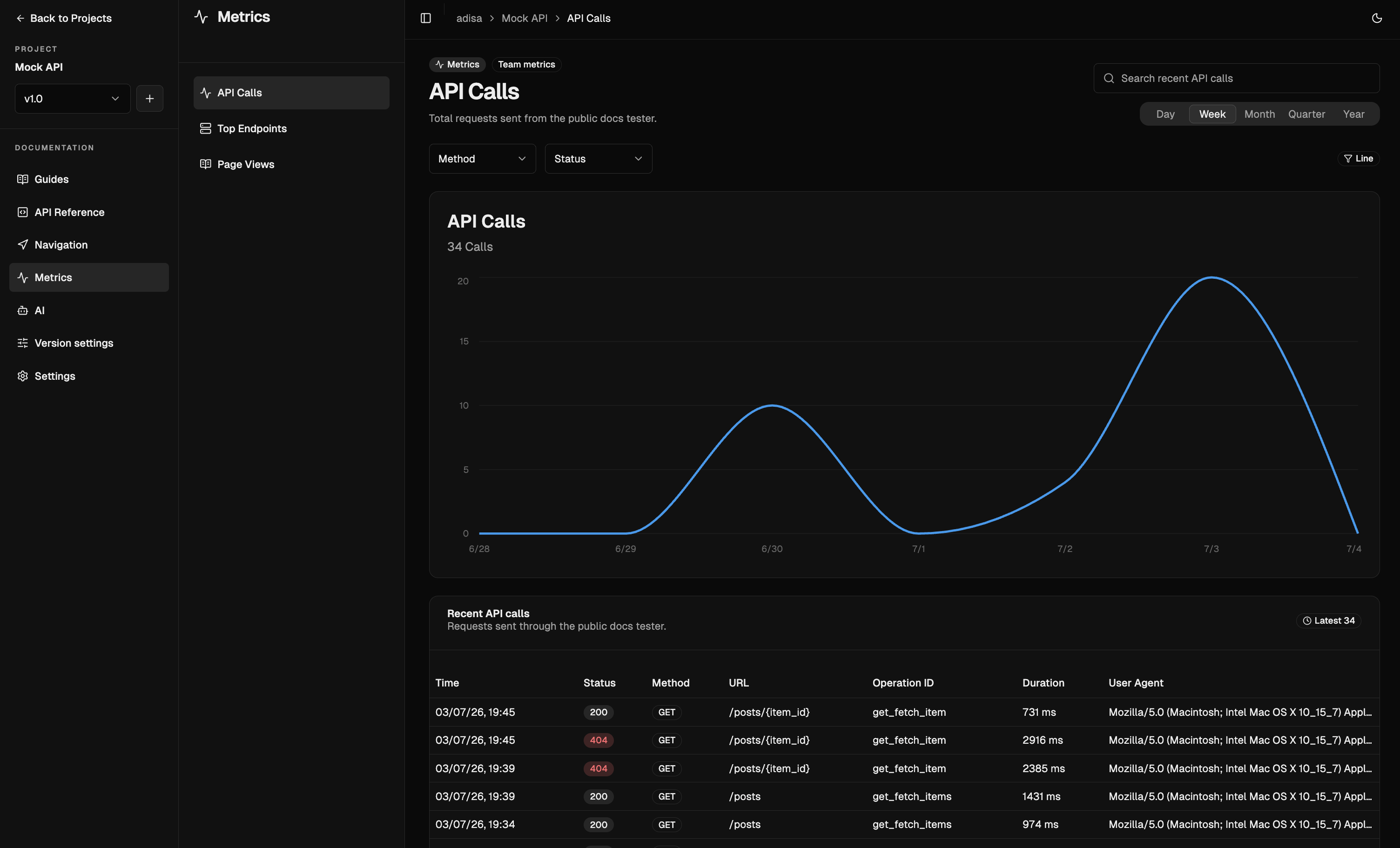Open Page Views in the Metrics submenu
This screenshot has width=1400, height=848.
click(x=291, y=164)
